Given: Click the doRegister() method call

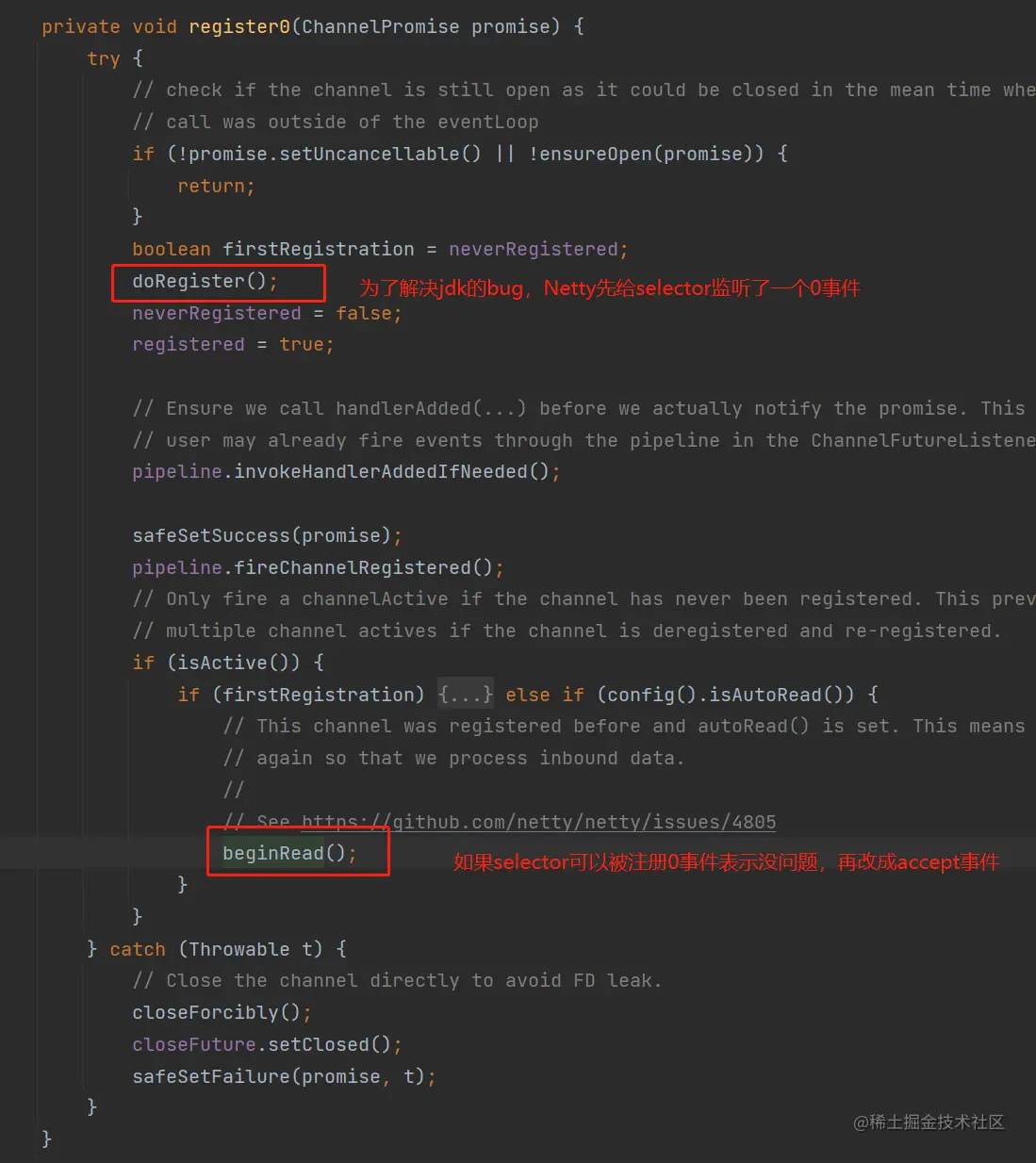Looking at the screenshot, I should [205, 281].
